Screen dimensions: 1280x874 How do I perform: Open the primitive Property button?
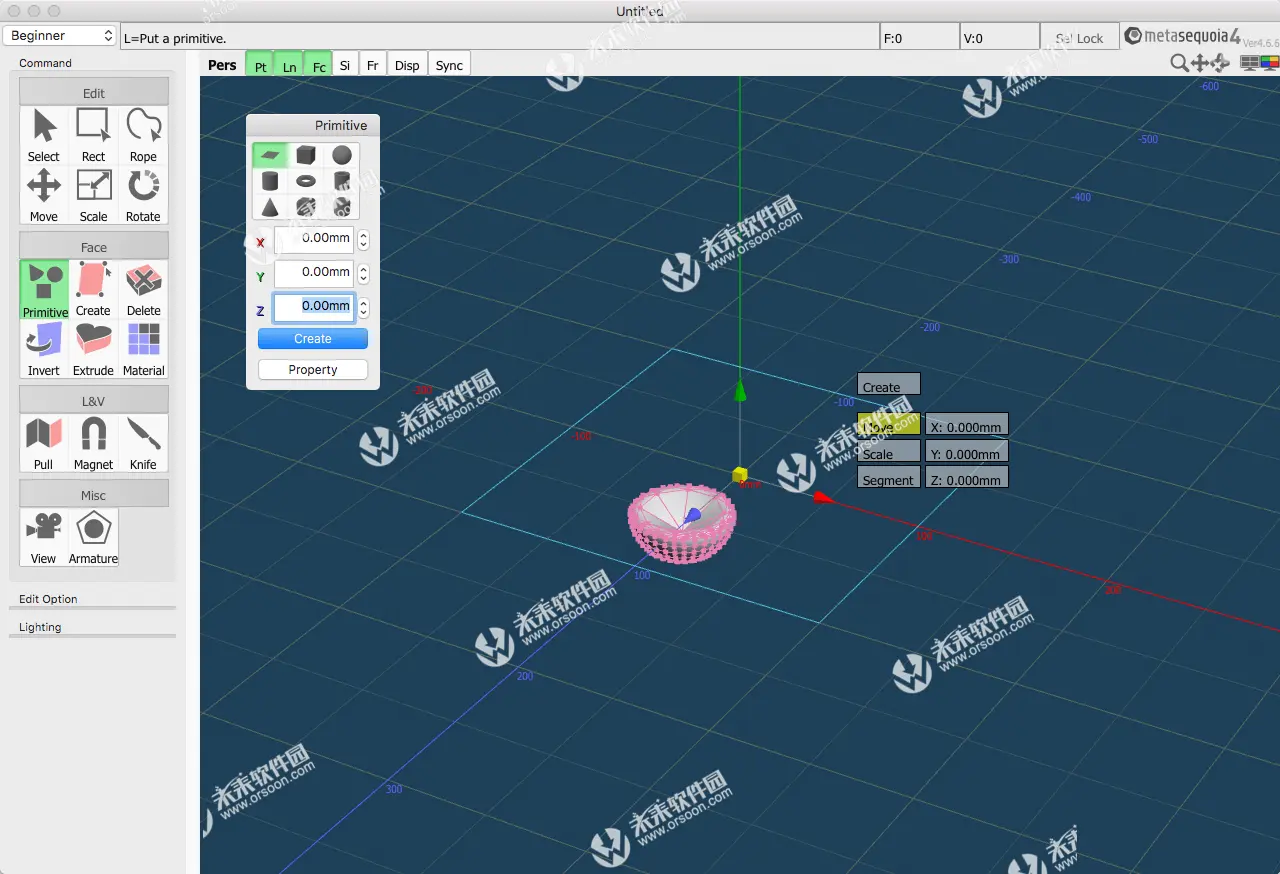pyautogui.click(x=313, y=370)
